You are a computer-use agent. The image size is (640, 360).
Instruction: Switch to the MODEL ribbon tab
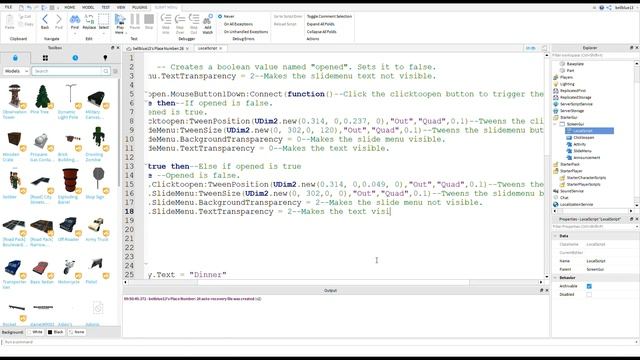point(88,7)
